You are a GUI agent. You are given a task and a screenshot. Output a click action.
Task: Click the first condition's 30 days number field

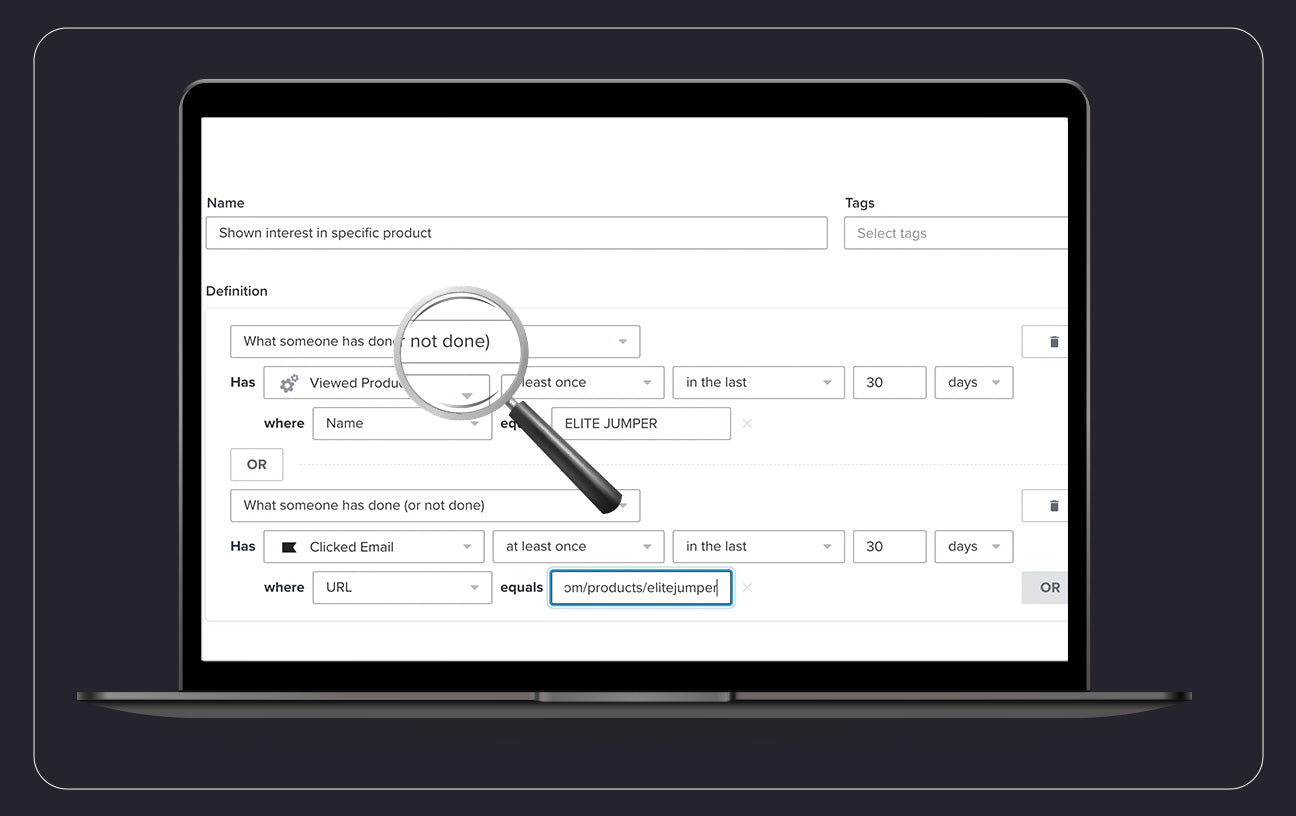[x=889, y=383]
